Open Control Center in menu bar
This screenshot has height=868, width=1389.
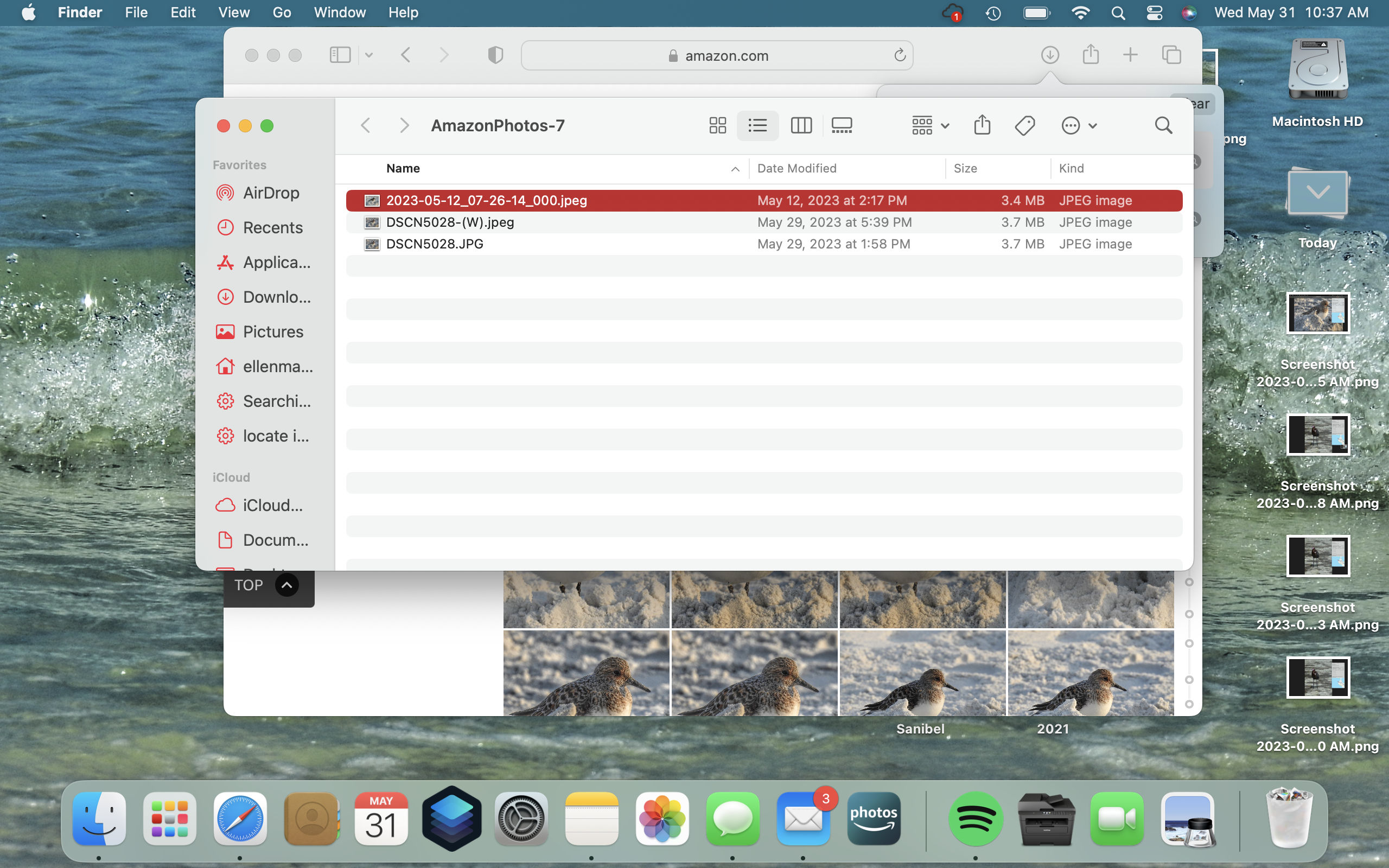(1154, 12)
